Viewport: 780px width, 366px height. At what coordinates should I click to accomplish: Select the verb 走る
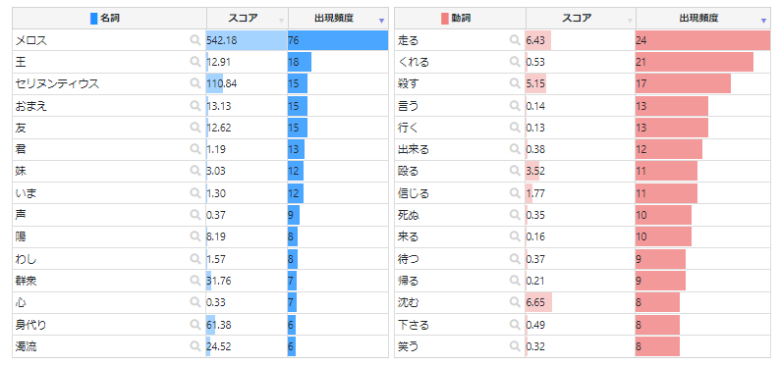408,41
